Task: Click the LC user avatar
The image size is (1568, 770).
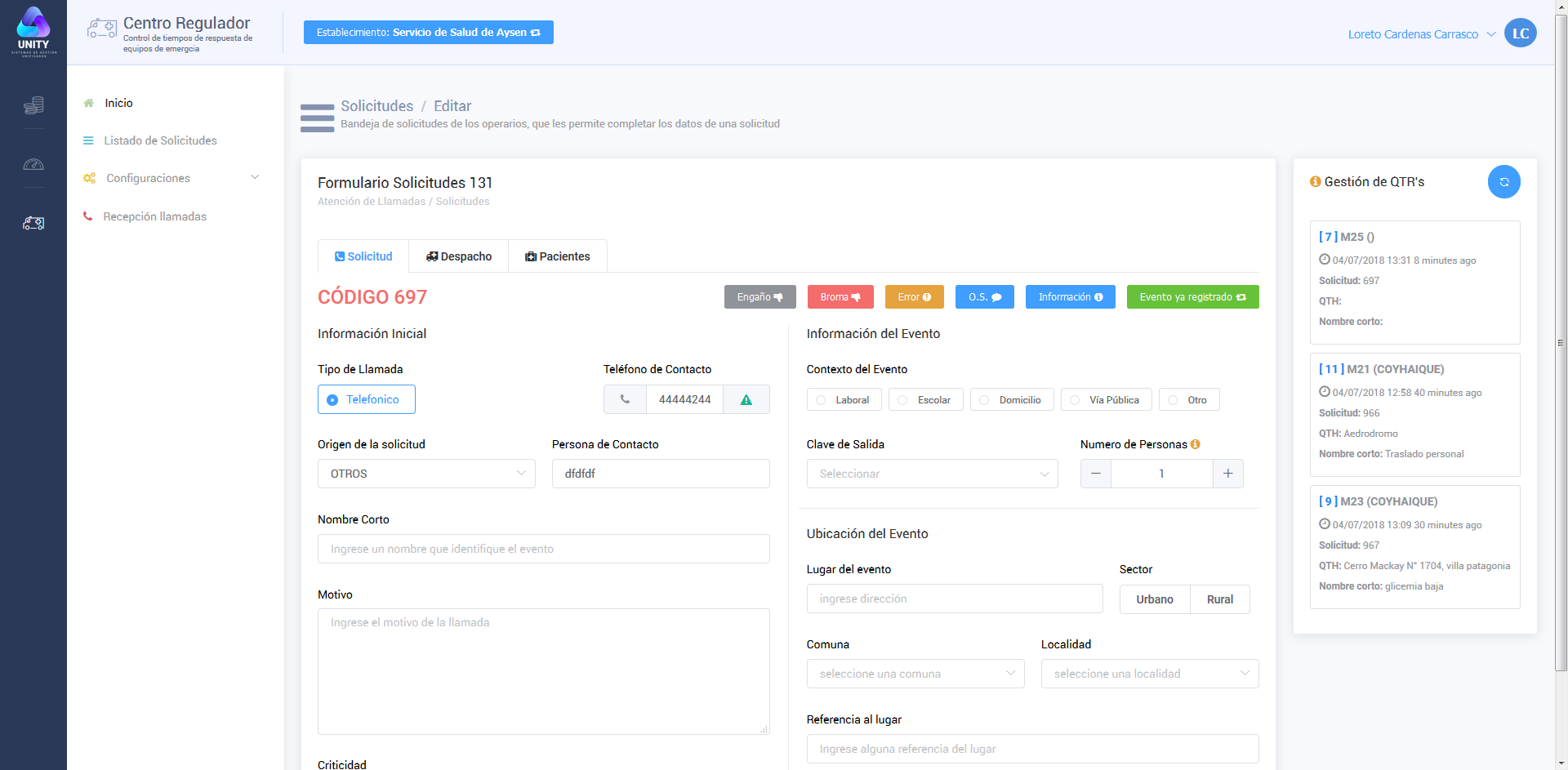Action: [1520, 33]
